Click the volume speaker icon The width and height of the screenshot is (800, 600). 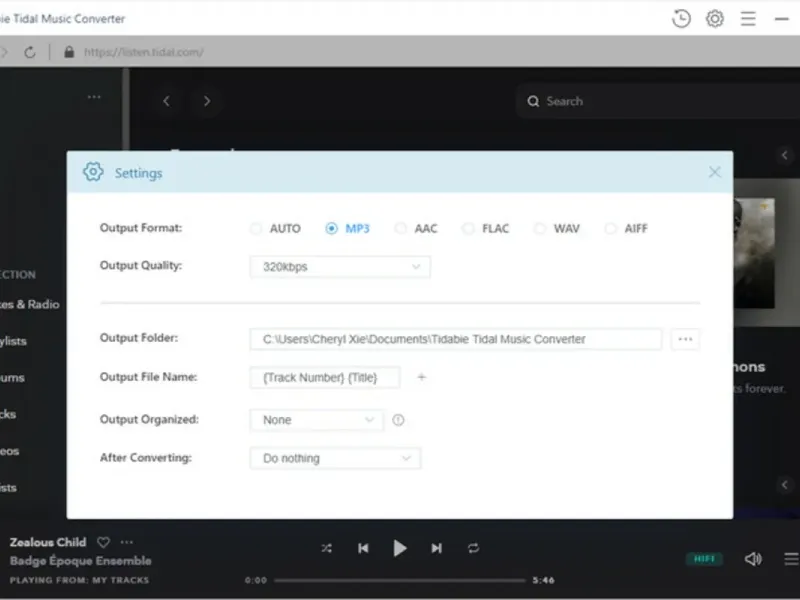(753, 559)
